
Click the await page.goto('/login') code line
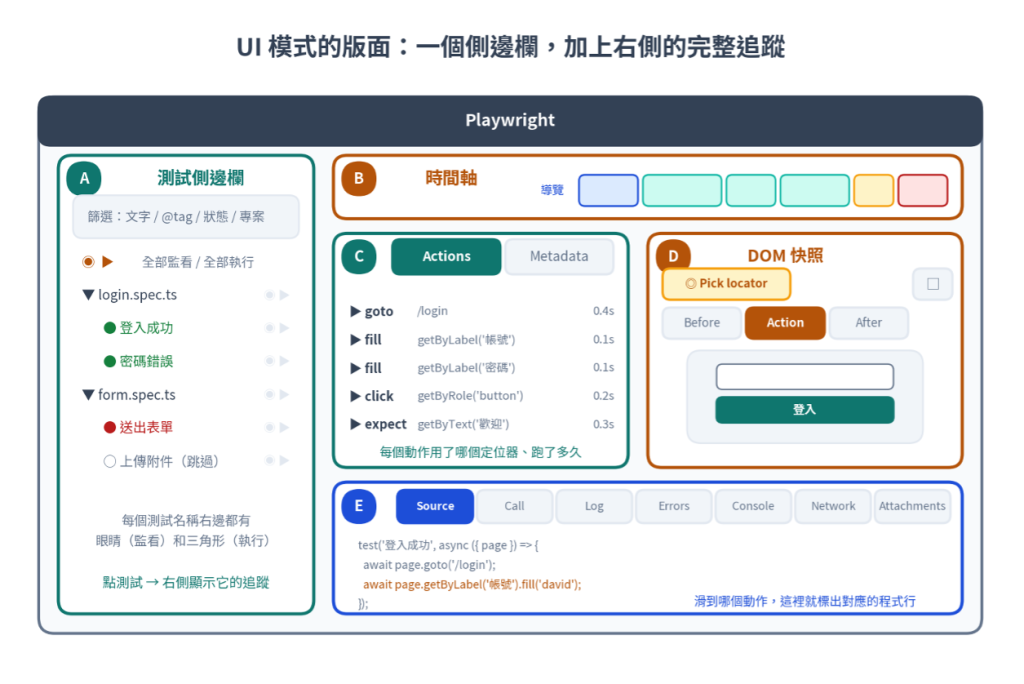[429, 565]
